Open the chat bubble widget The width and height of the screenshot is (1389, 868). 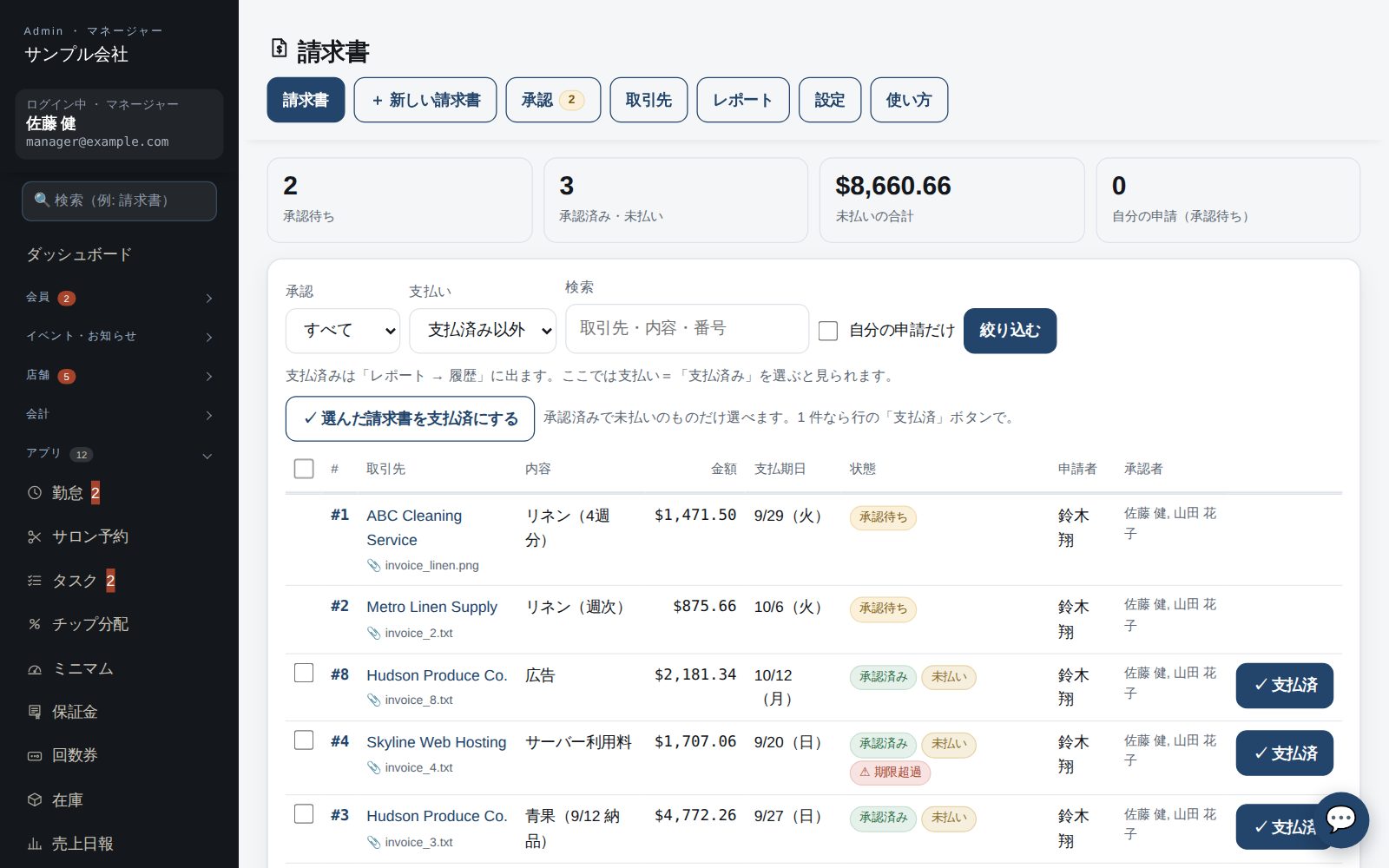1341,819
